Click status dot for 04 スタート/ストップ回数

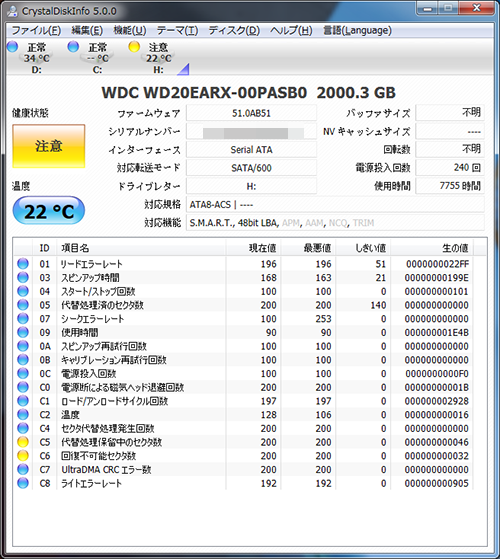23,291
